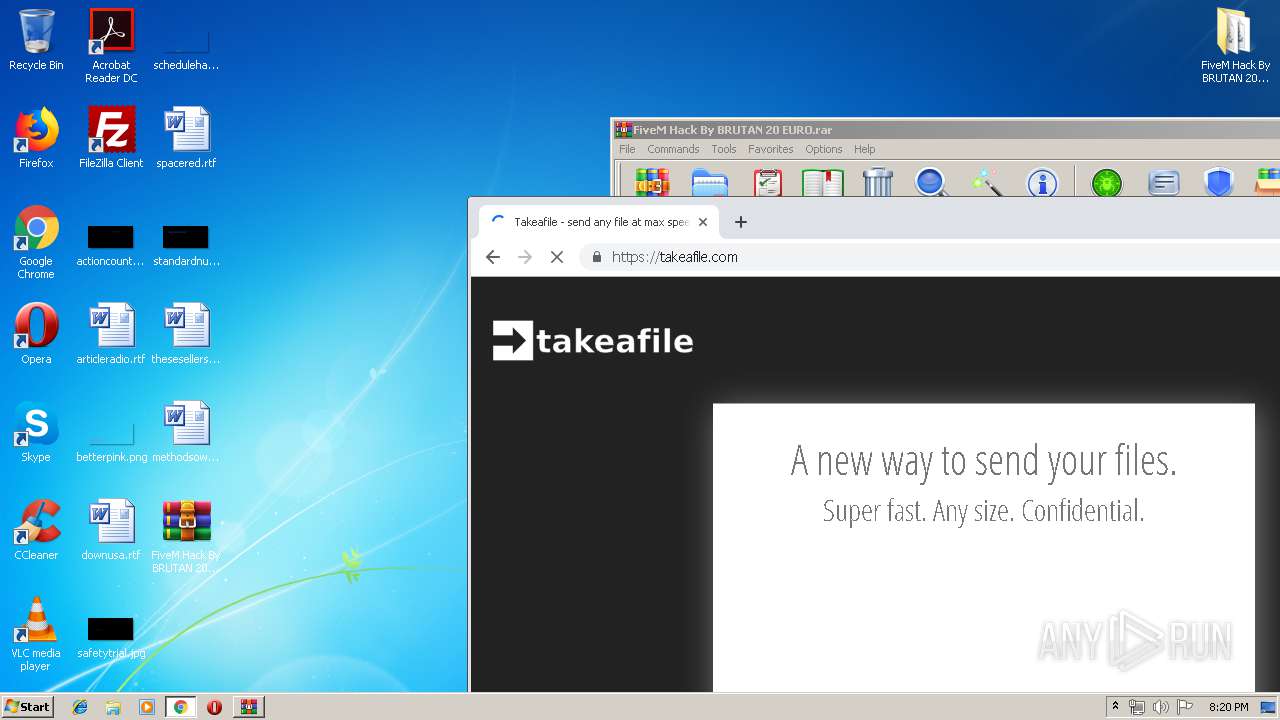Open a new Chrome tab
This screenshot has width=1280, height=720.
[741, 222]
